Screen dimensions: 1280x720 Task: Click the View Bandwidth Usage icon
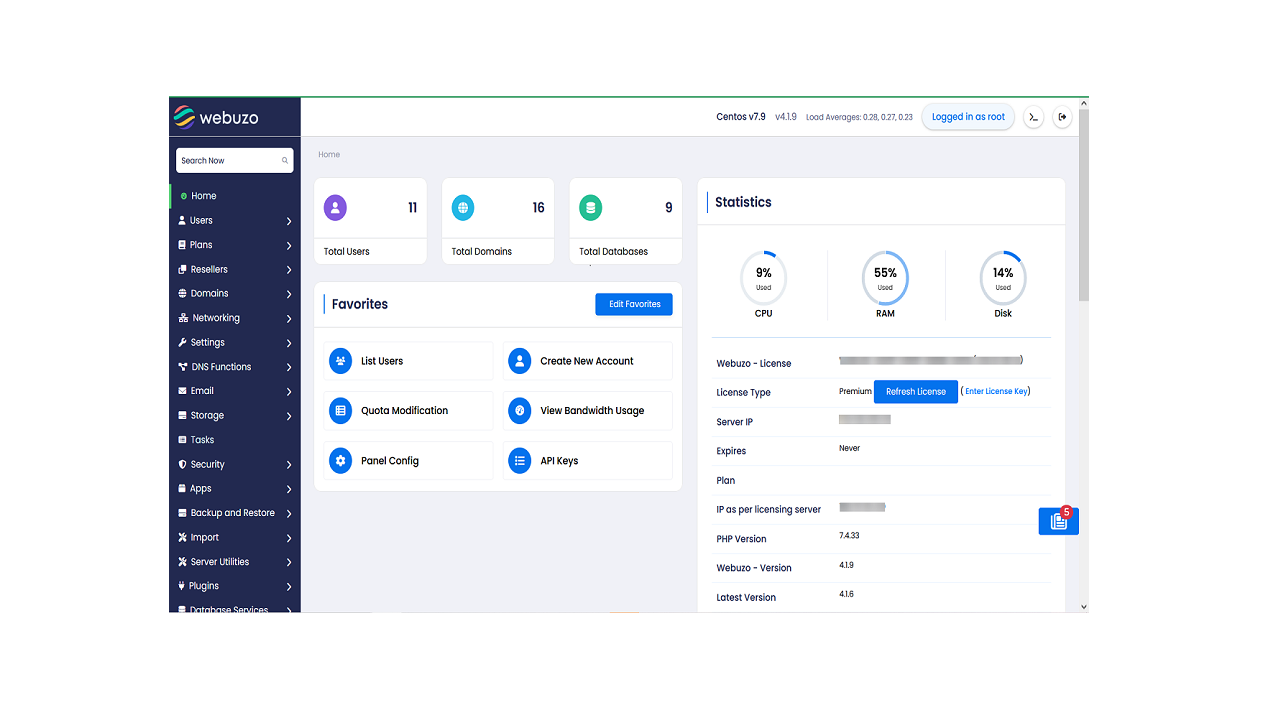519,410
